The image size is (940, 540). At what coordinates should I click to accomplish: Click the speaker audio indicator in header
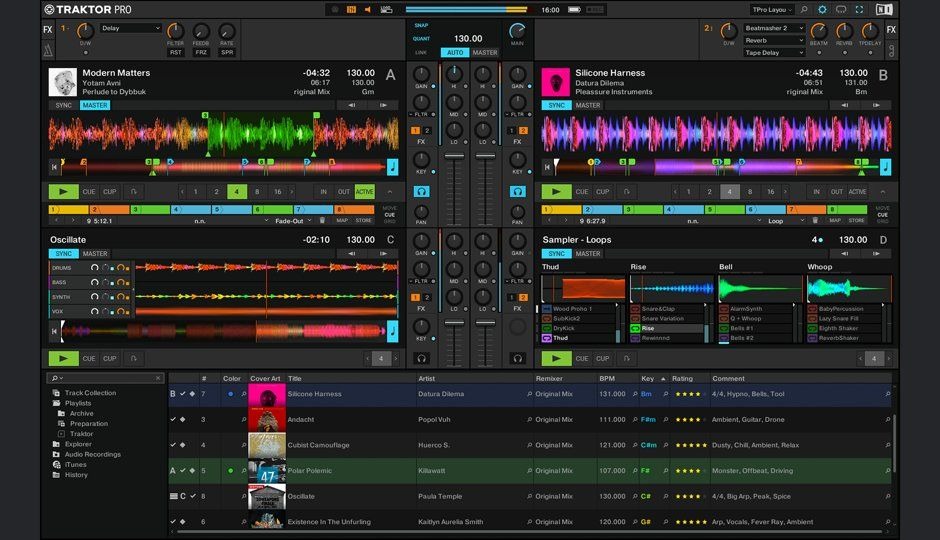click(367, 10)
